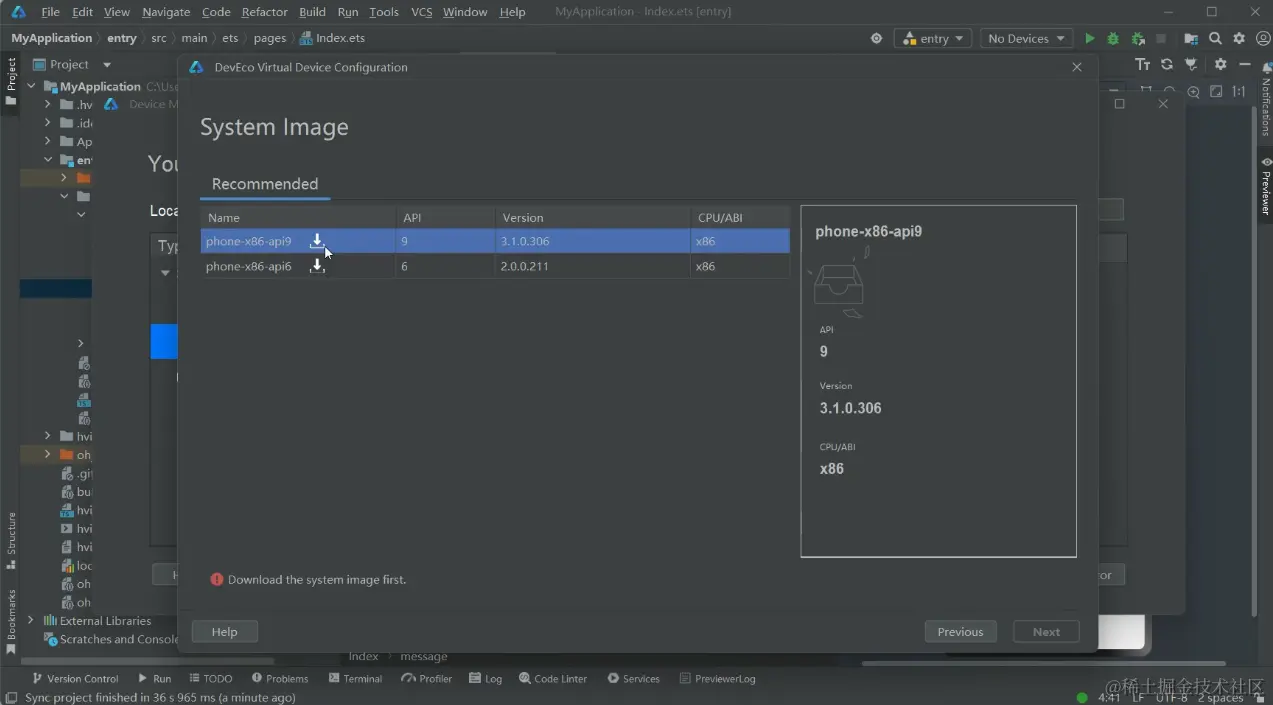Download the phone-x86-api9 system image

[317, 241]
